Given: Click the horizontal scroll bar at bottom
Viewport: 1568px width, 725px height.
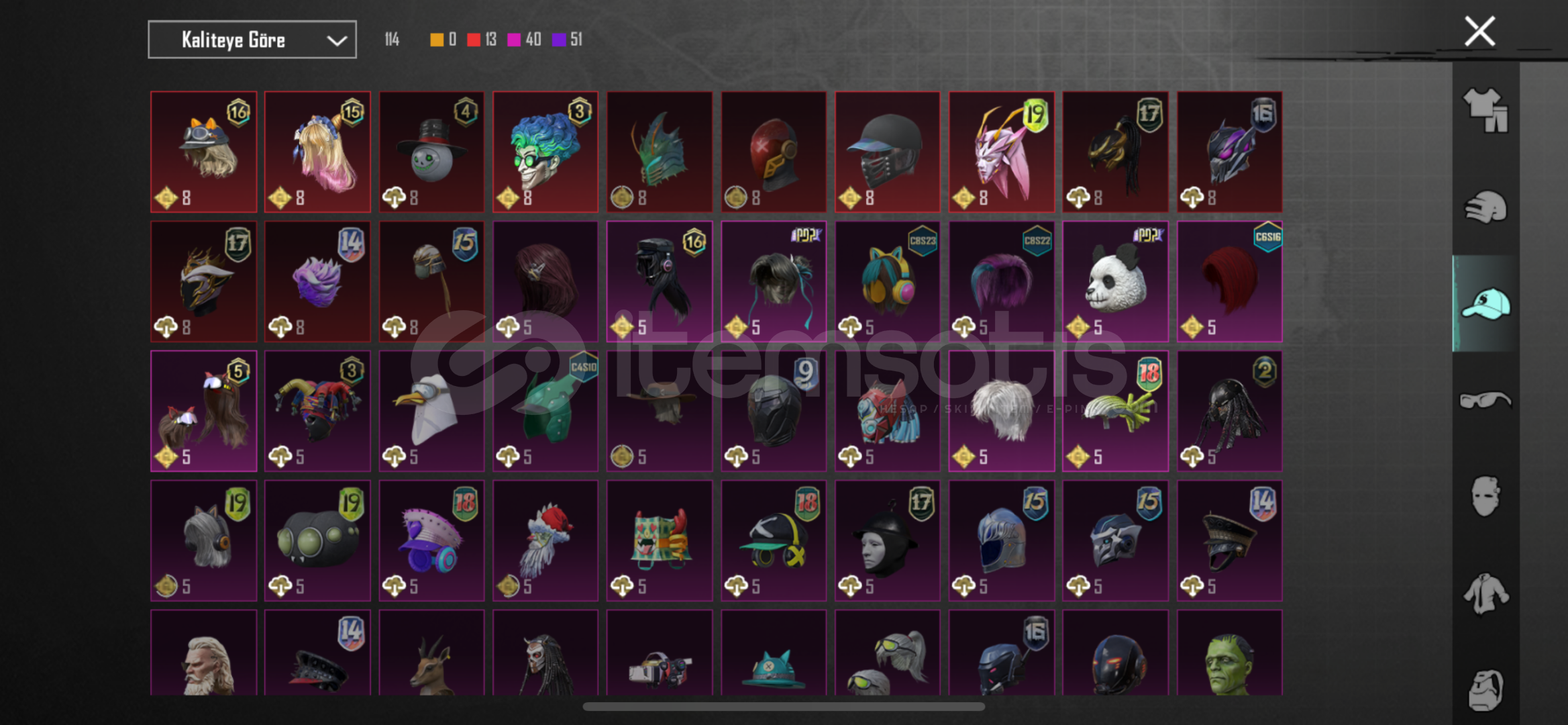Looking at the screenshot, I should point(784,706).
